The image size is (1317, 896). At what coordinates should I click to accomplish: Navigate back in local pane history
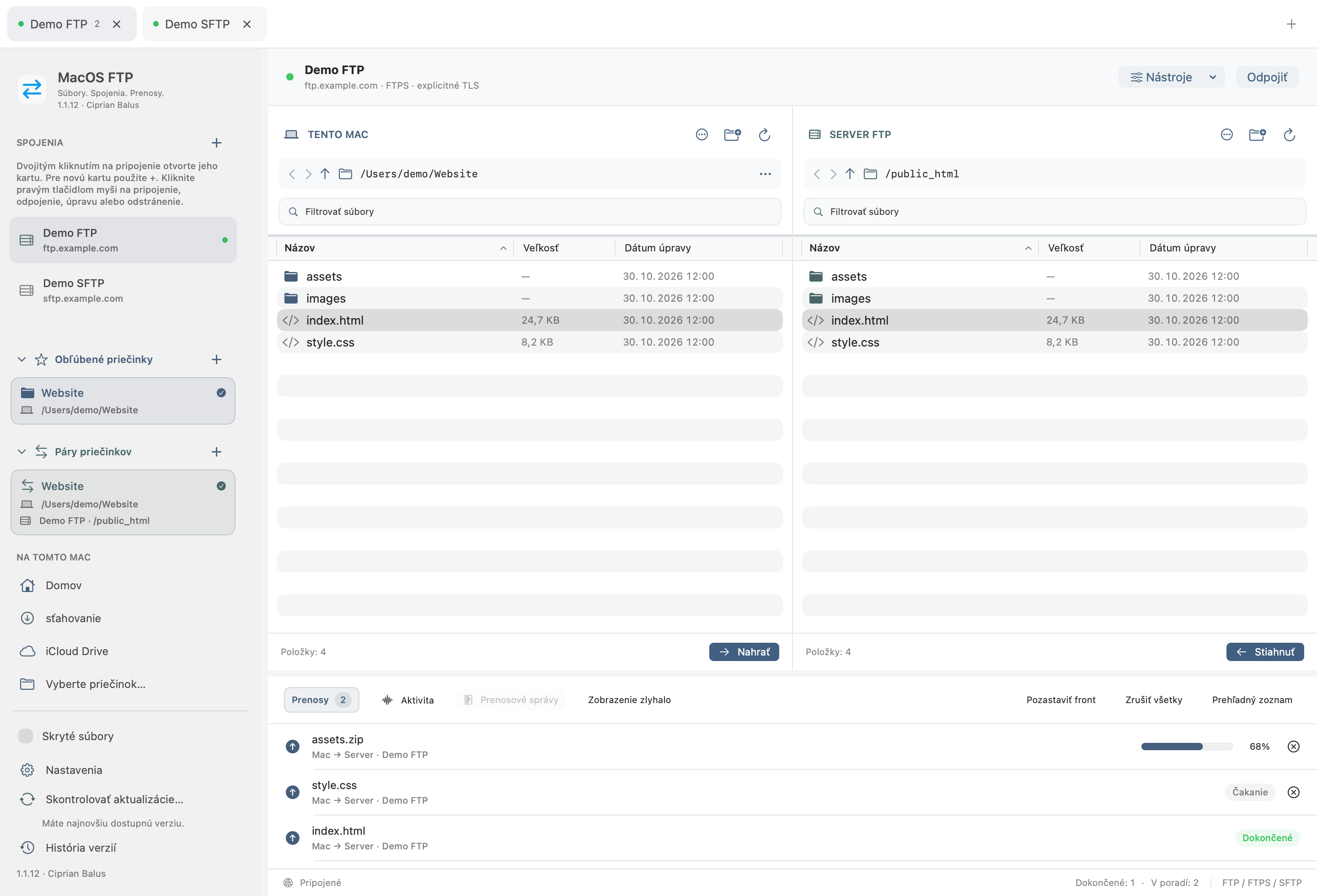click(x=292, y=174)
